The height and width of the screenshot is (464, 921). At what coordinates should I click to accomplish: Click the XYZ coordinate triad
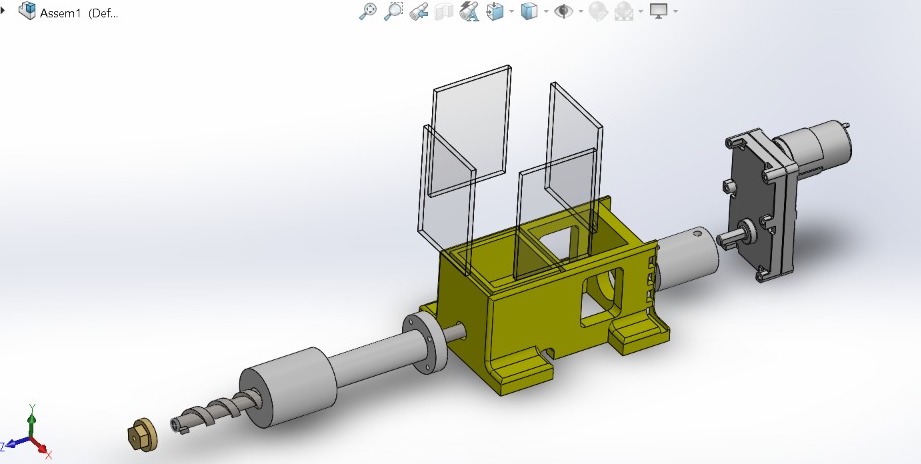pos(28,433)
